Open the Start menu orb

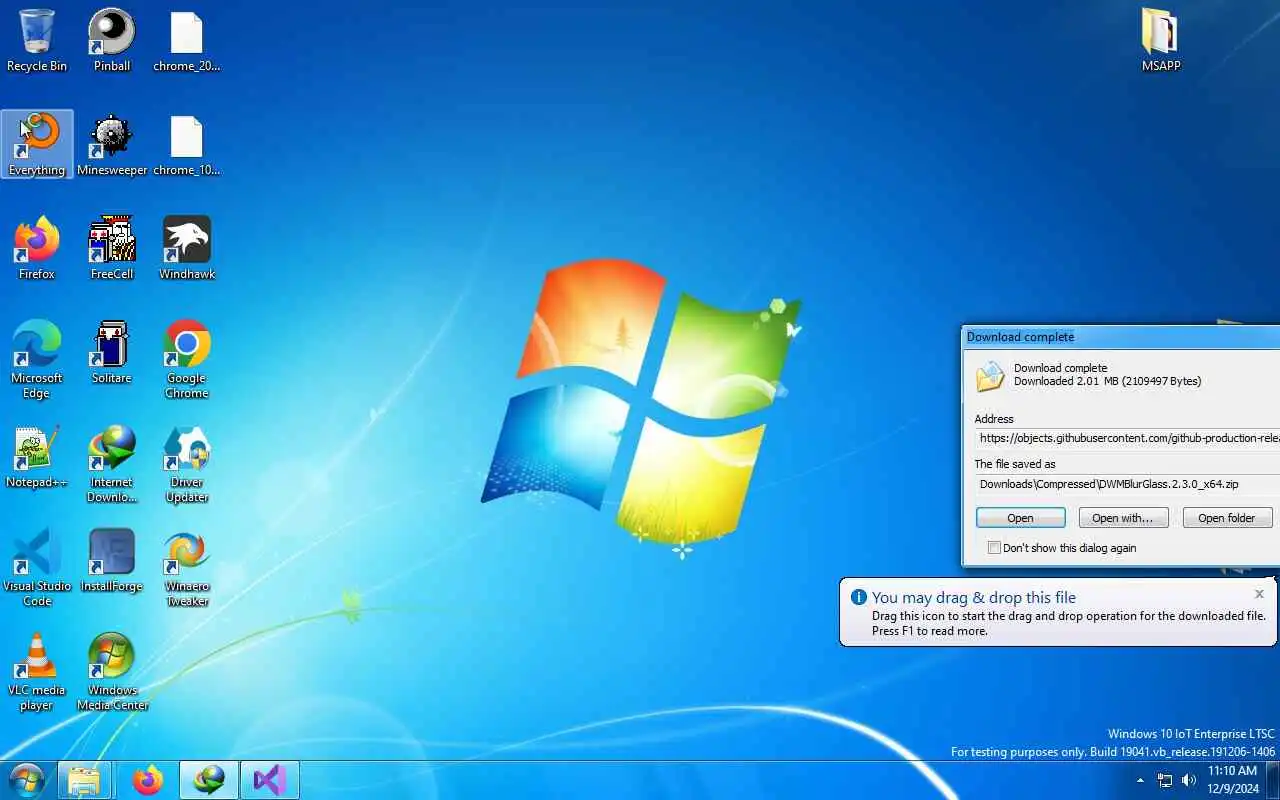pos(26,780)
